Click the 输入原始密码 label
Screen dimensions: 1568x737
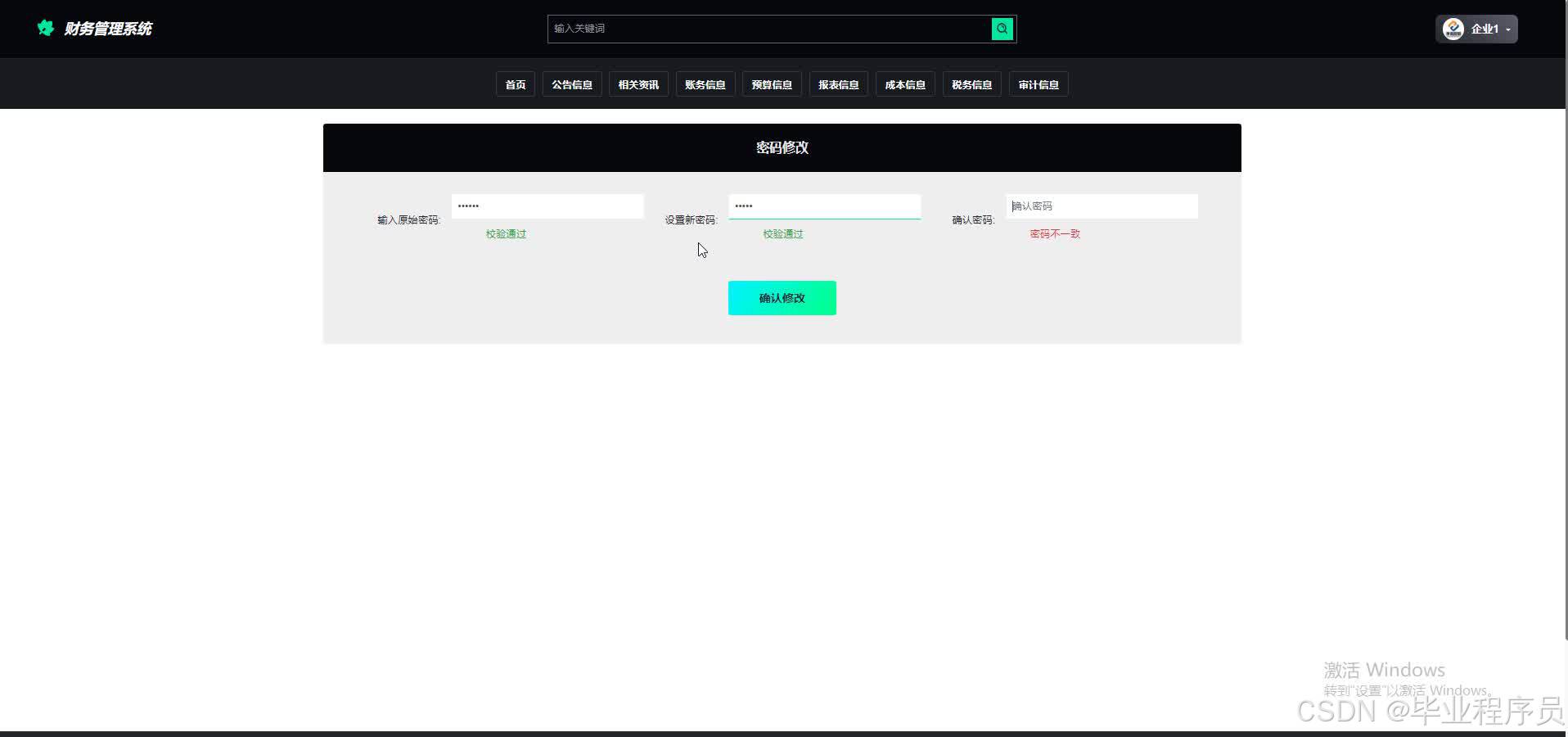408,220
